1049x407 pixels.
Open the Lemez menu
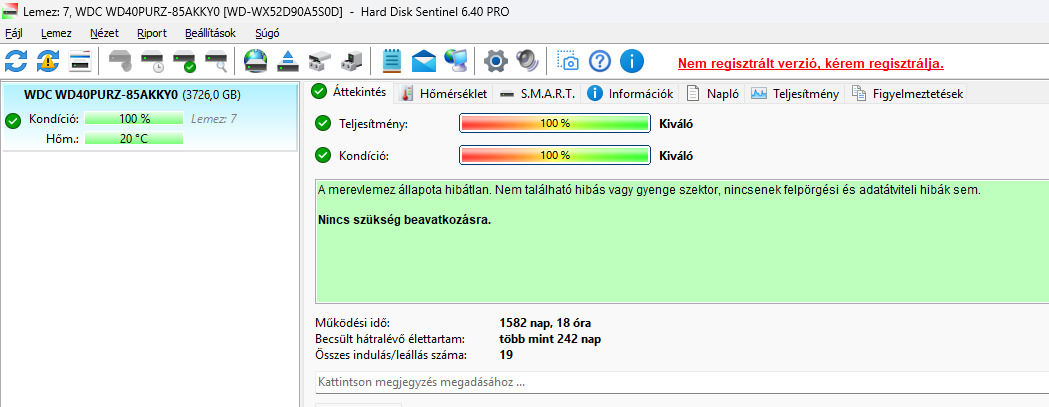pos(56,33)
